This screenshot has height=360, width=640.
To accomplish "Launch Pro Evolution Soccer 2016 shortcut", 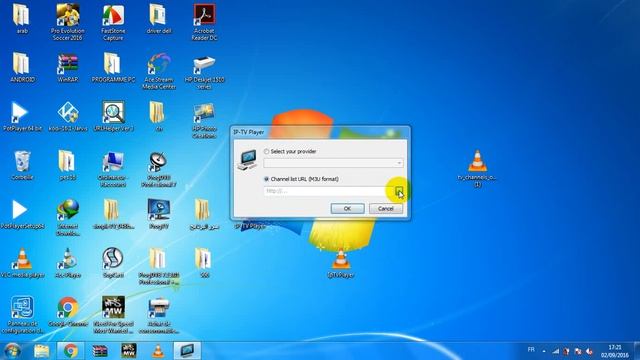I will (x=68, y=21).
